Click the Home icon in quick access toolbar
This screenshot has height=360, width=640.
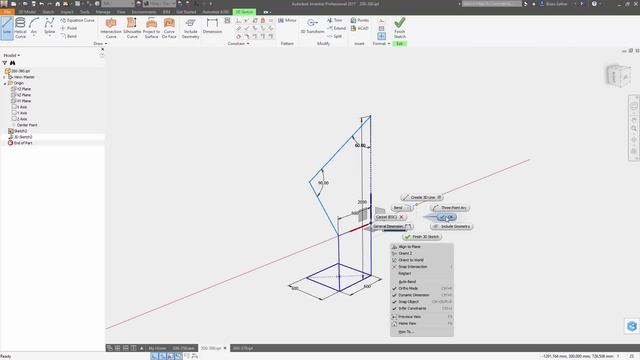58,4
